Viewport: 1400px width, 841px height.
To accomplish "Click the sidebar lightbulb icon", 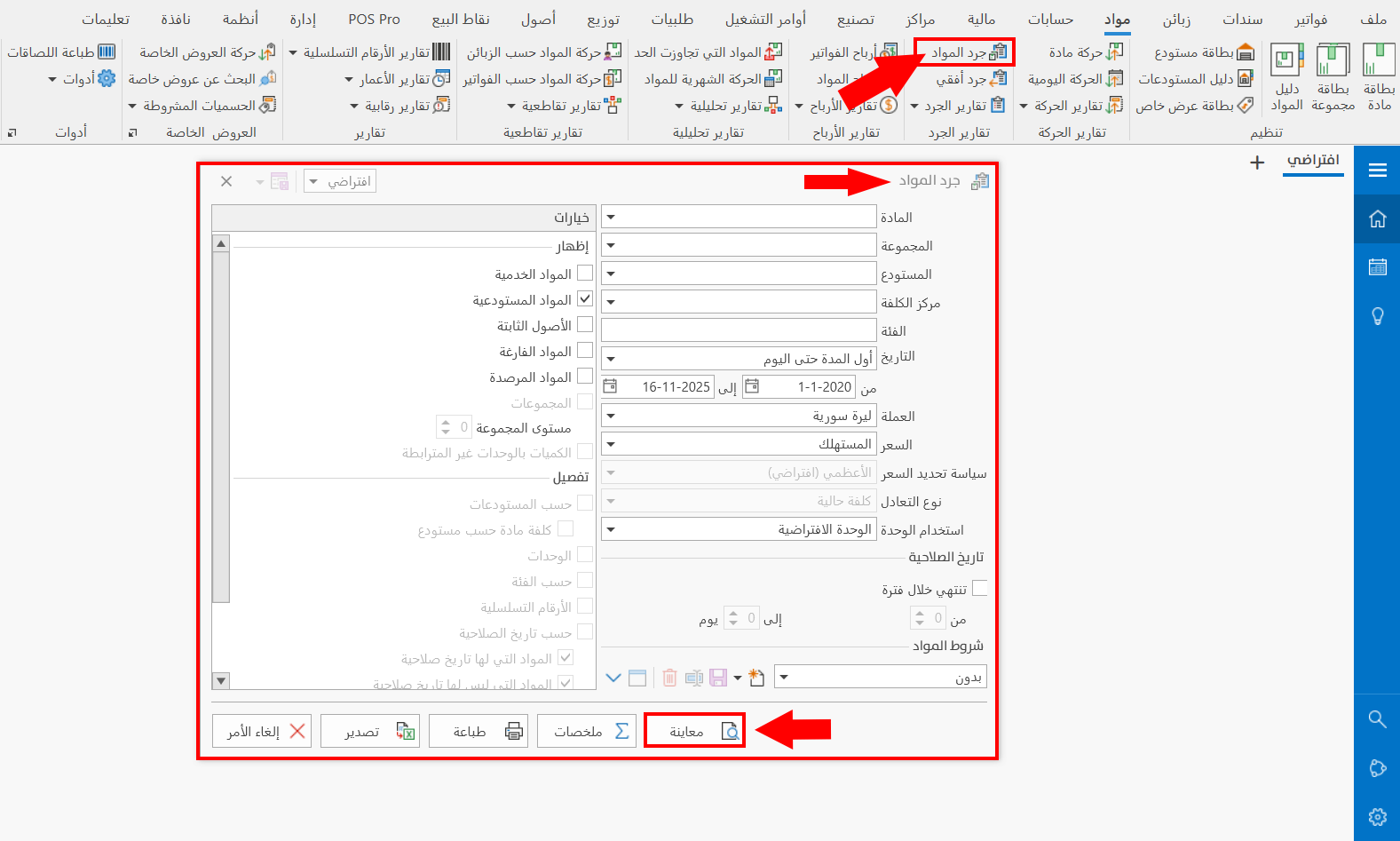I will coord(1377,315).
